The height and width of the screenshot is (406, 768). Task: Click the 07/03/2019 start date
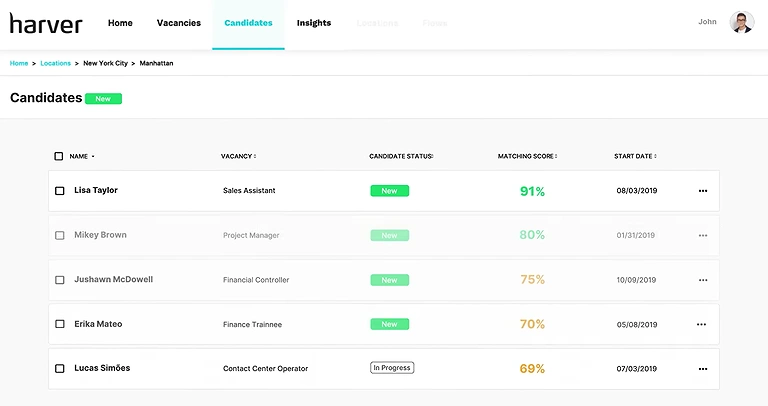(637, 369)
